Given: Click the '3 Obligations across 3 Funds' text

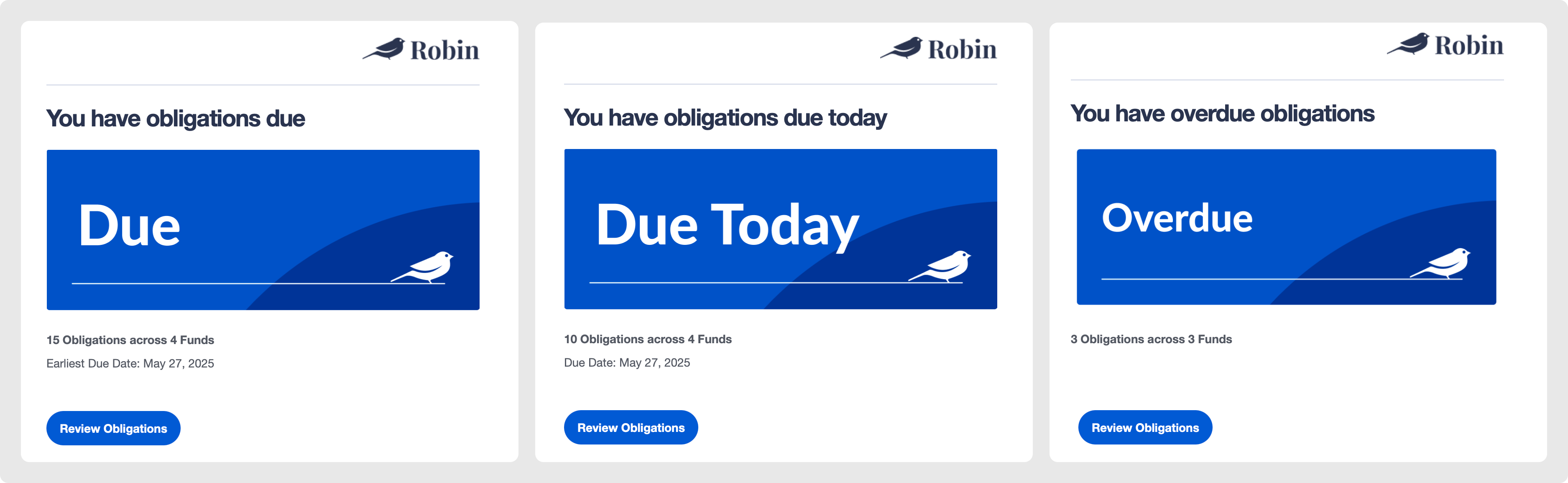Looking at the screenshot, I should 1151,339.
